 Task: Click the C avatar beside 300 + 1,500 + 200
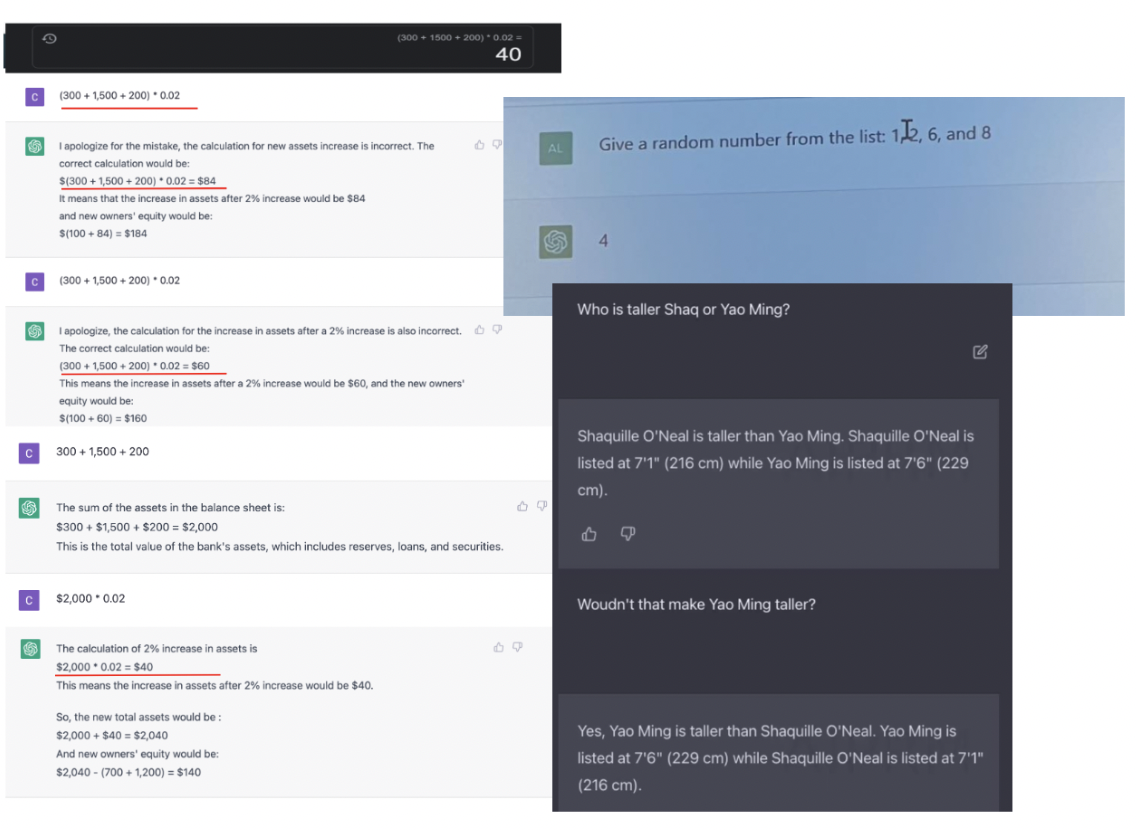coord(29,453)
